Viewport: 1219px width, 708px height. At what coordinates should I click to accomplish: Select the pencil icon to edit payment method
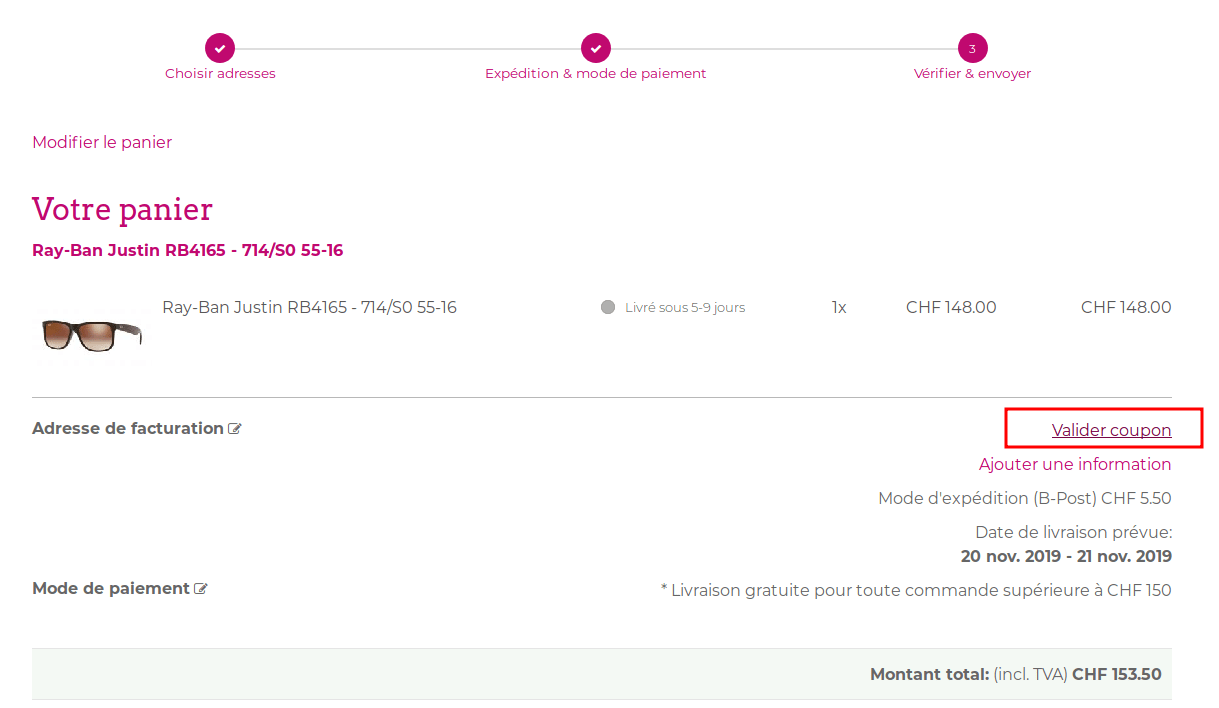coord(202,588)
